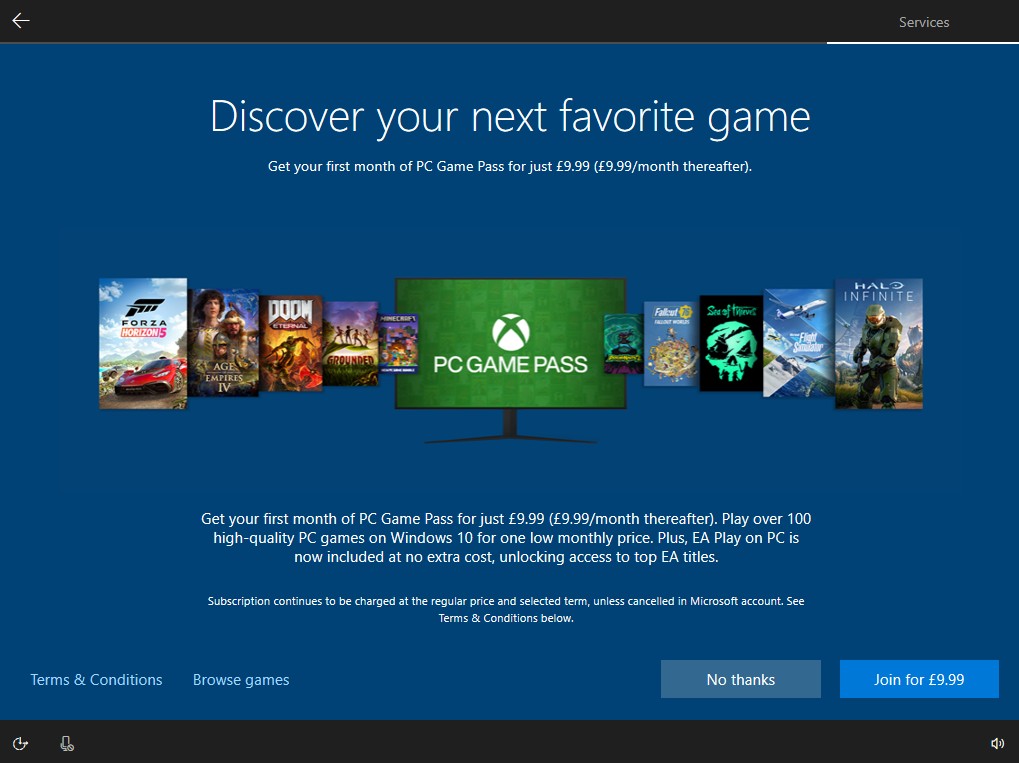The image size is (1019, 763).
Task: Click the DOOM Eternal cover
Action: pyautogui.click(x=290, y=343)
